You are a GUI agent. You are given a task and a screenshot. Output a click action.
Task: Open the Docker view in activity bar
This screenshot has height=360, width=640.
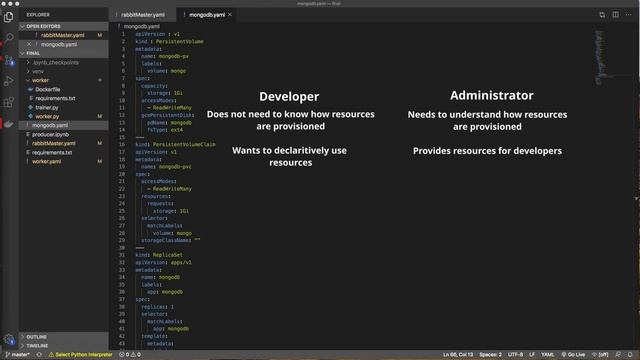click(x=9, y=124)
